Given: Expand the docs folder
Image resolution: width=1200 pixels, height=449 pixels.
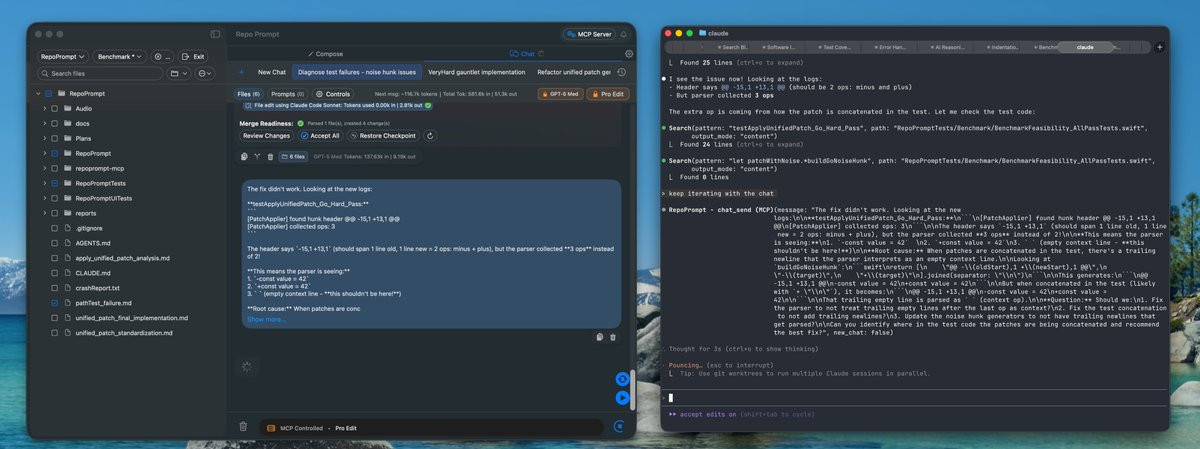Looking at the screenshot, I should click(x=43, y=123).
